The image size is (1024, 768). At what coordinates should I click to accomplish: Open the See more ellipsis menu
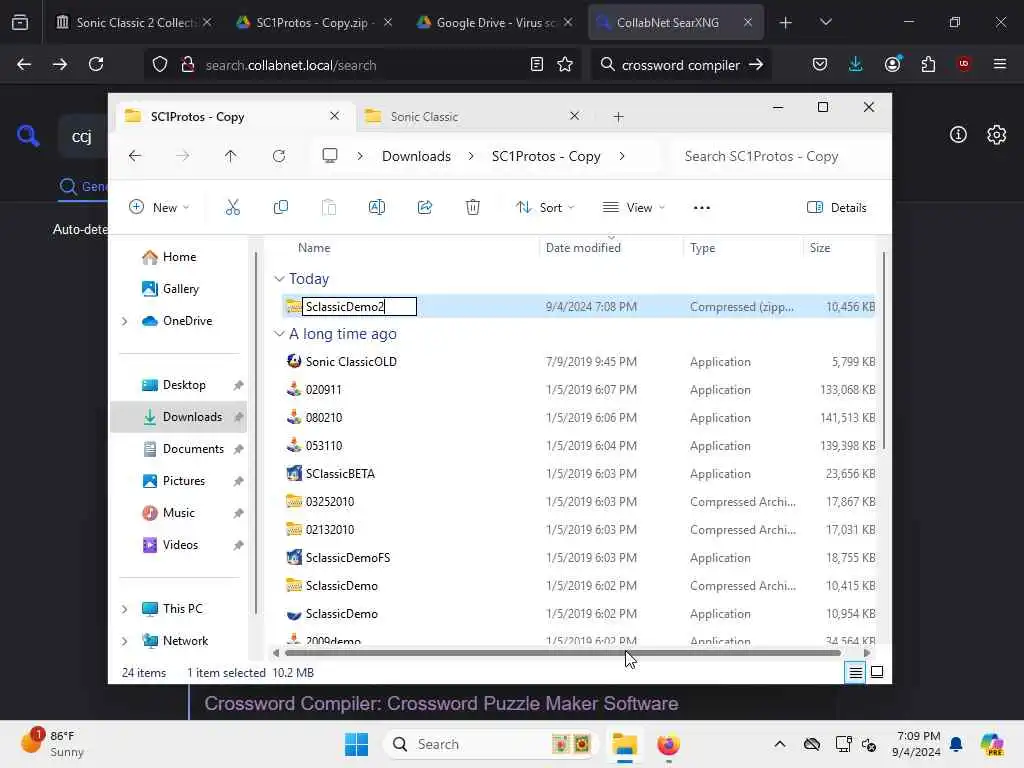click(x=701, y=208)
